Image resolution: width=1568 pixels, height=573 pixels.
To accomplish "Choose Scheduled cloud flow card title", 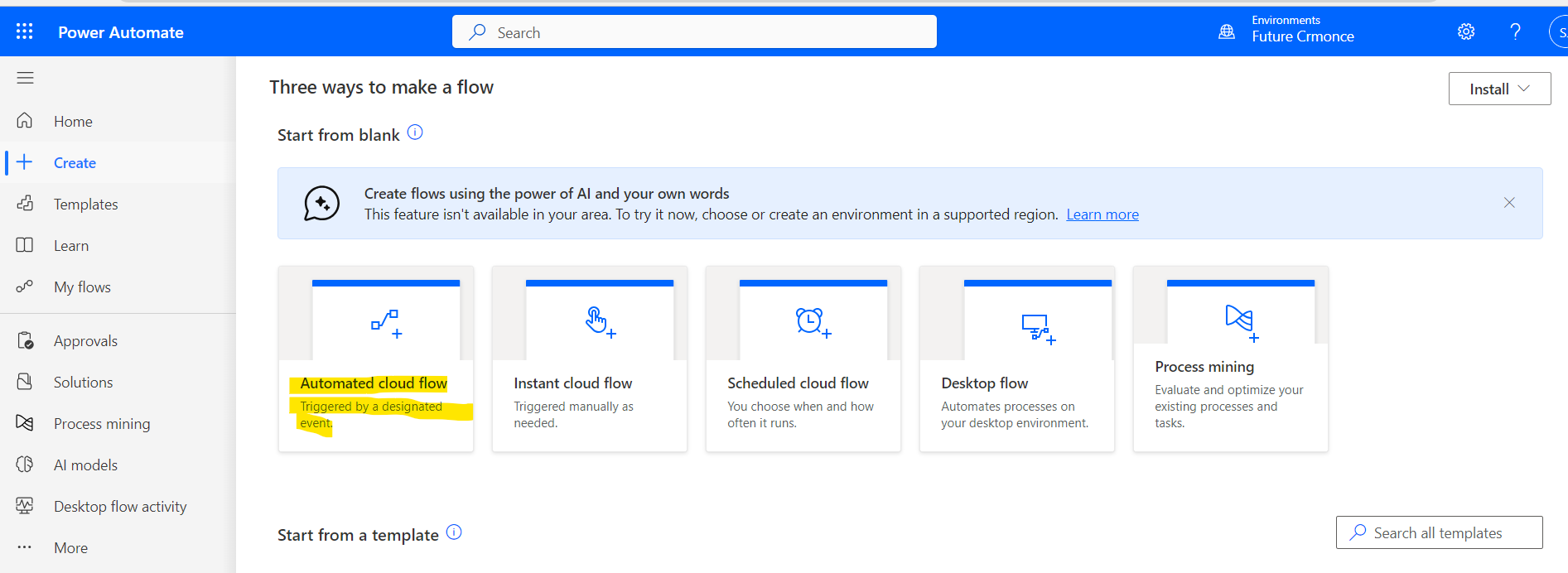I will tap(798, 383).
